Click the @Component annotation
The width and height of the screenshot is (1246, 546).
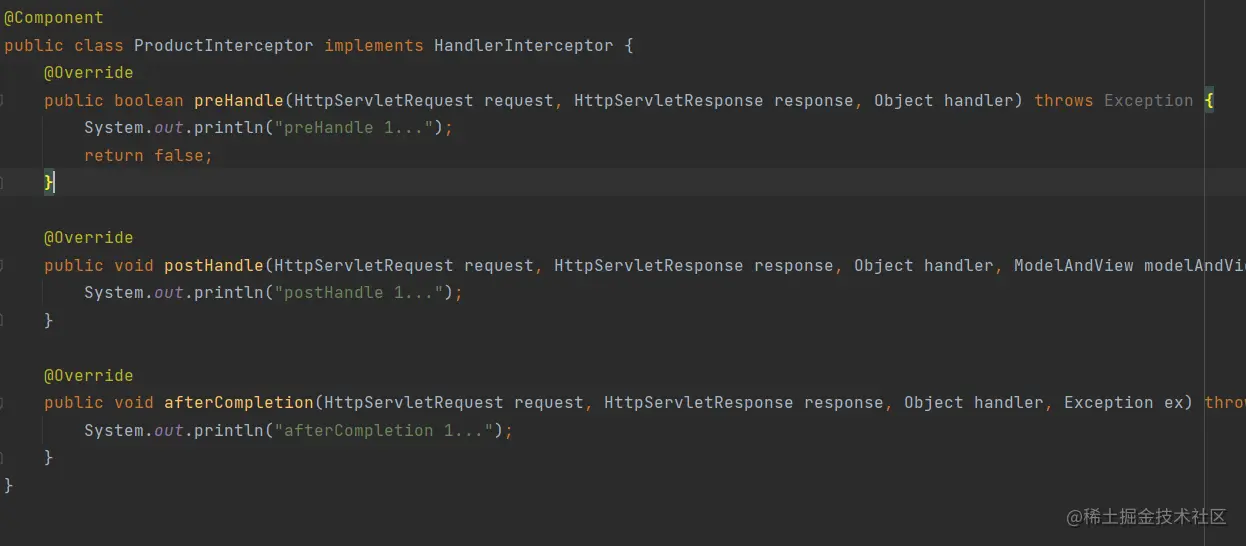pyautogui.click(x=54, y=18)
